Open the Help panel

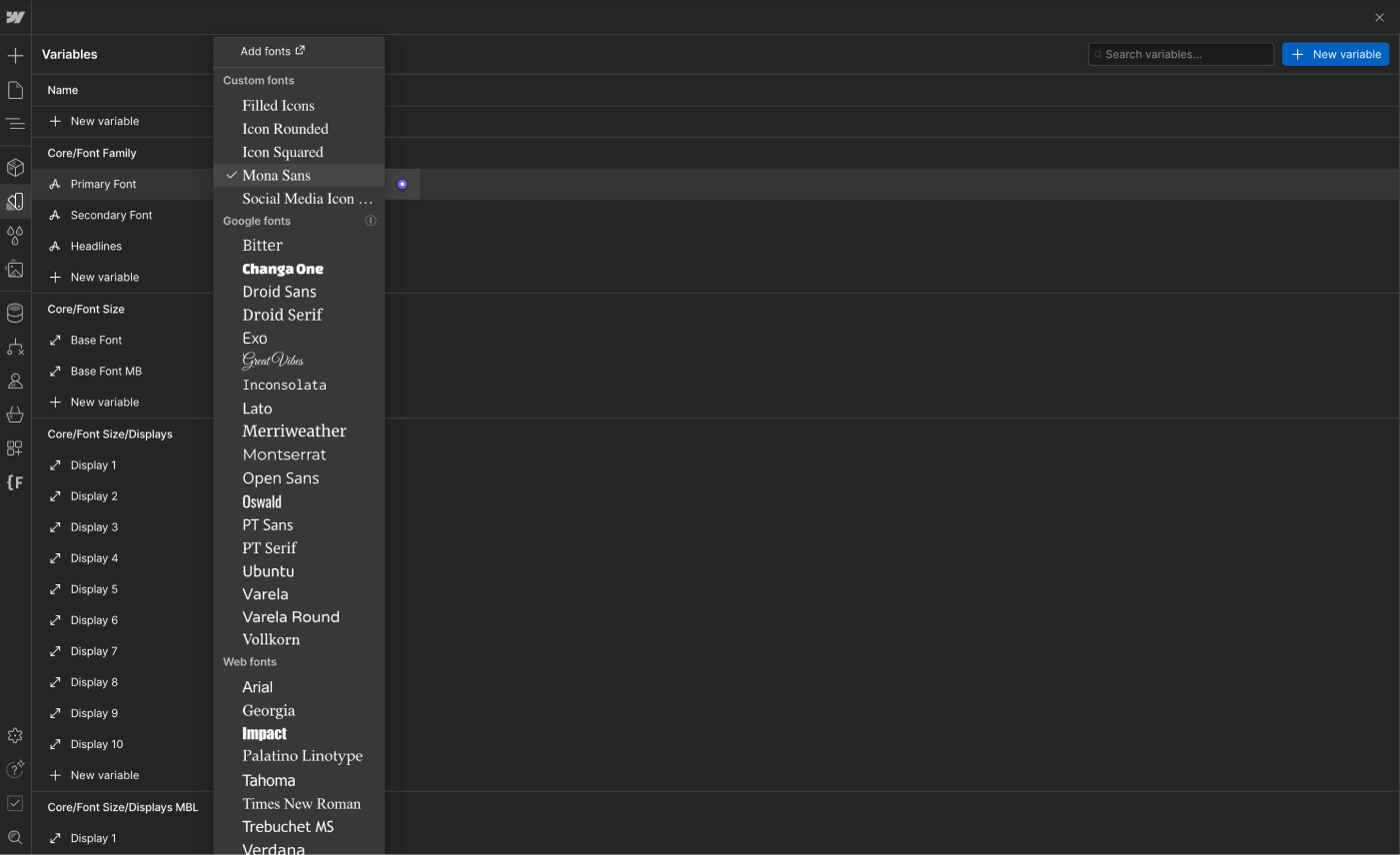coord(15,769)
